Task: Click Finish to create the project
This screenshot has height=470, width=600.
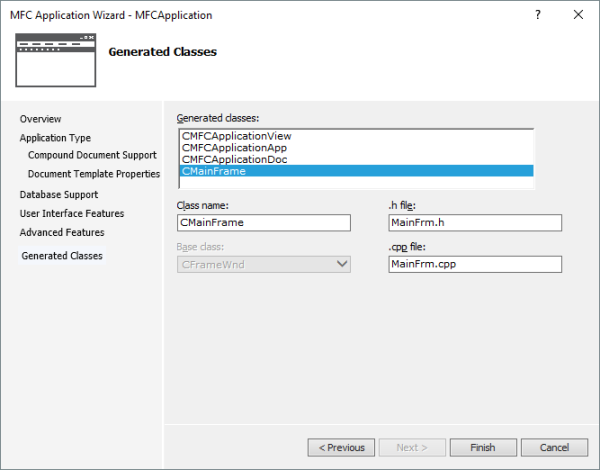Action: pos(483,447)
